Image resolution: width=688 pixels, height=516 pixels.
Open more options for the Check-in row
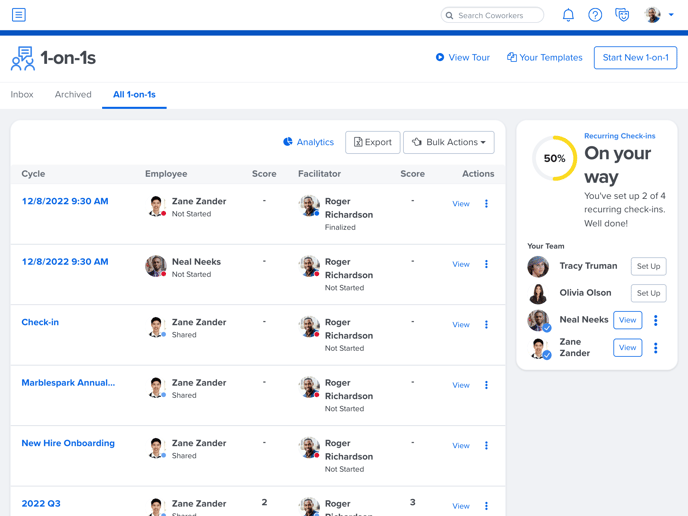tap(486, 325)
